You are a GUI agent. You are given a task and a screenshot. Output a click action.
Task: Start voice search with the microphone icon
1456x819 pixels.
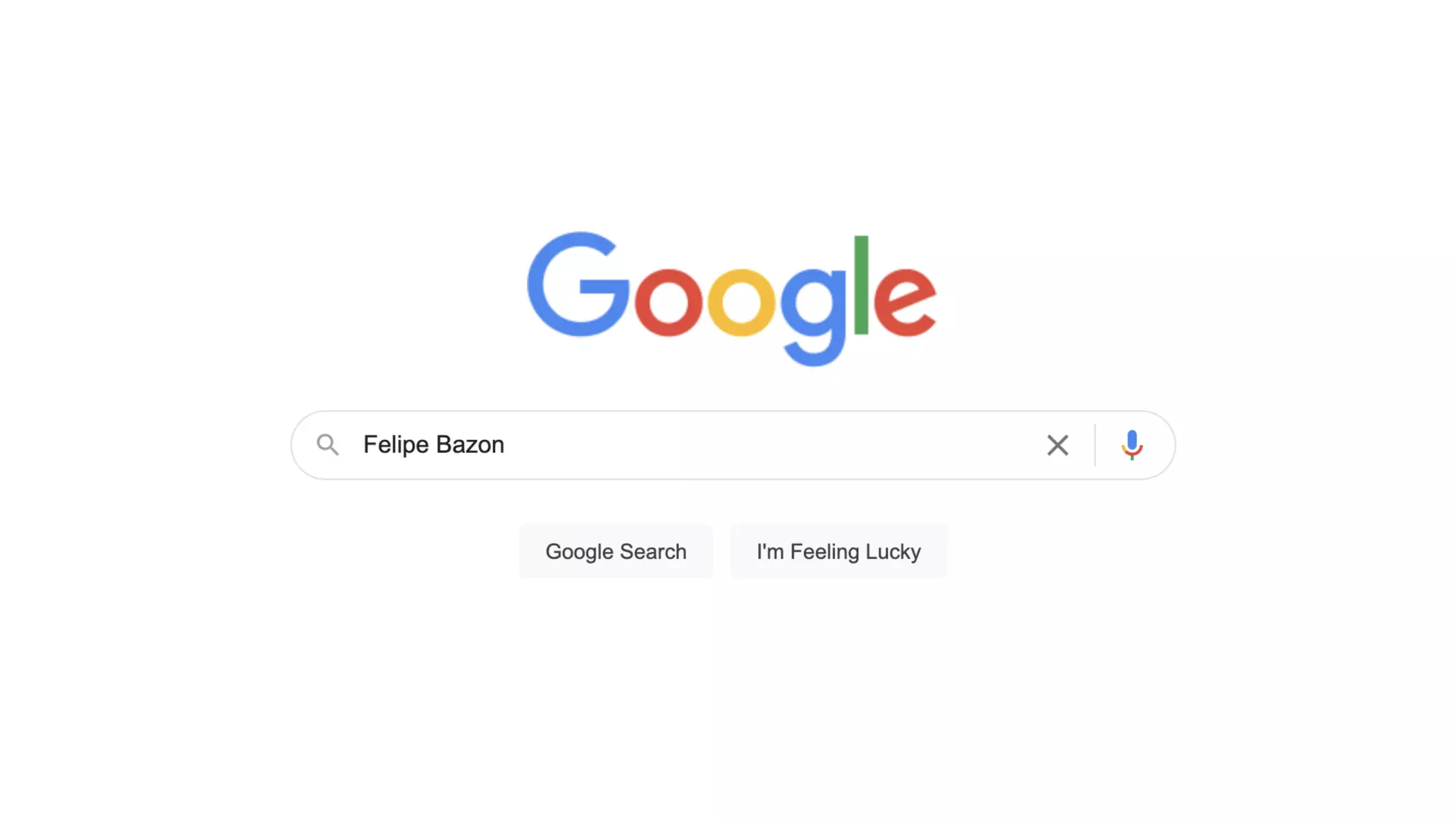coord(1132,445)
